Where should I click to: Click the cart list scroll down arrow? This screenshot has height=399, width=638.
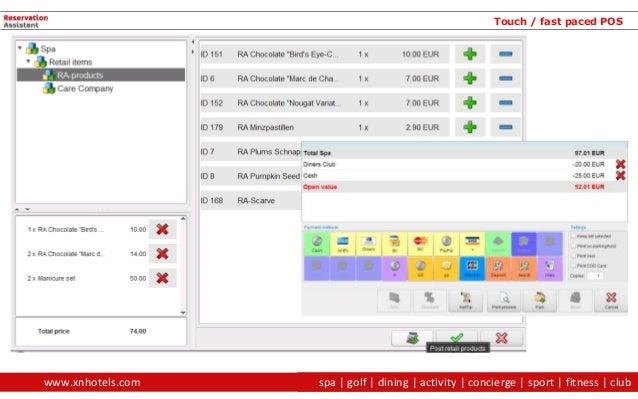coord(183,312)
